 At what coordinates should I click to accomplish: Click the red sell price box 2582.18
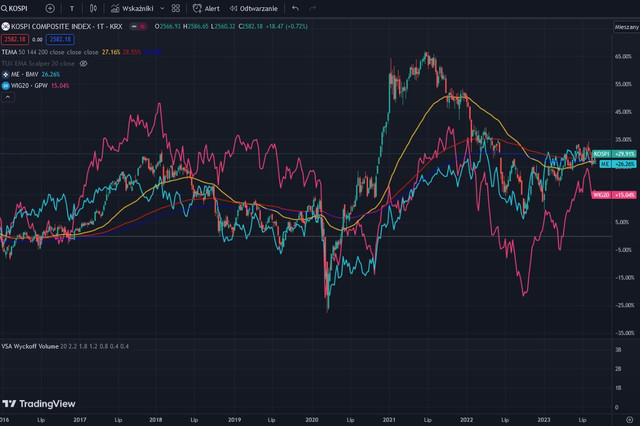[15, 40]
